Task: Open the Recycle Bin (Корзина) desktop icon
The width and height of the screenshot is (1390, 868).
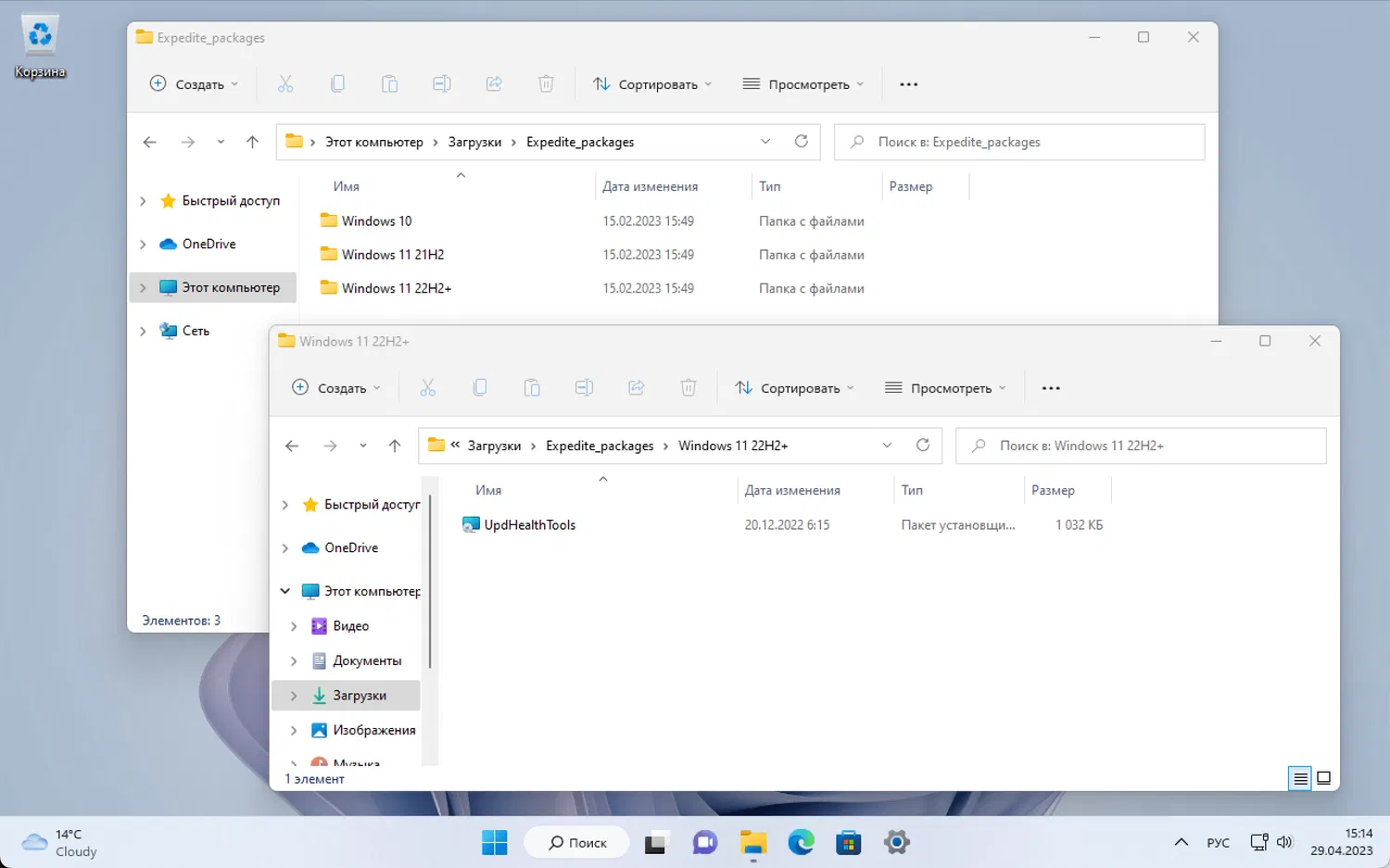Action: coord(40,46)
